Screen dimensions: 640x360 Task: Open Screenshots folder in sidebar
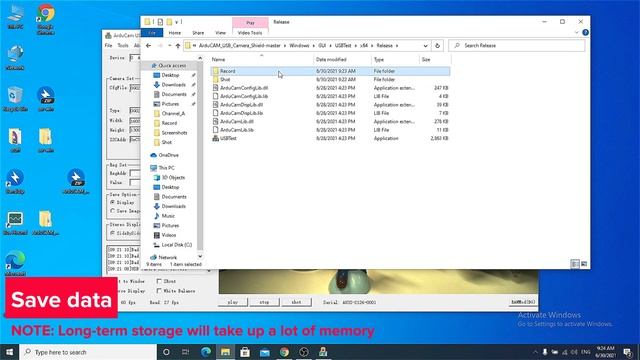tap(174, 133)
